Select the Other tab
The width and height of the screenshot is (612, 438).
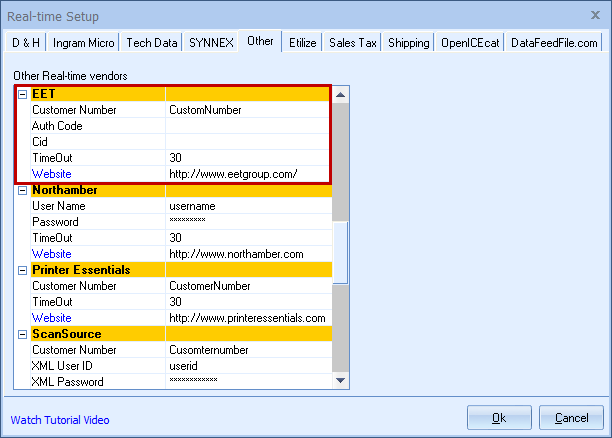pos(260,41)
